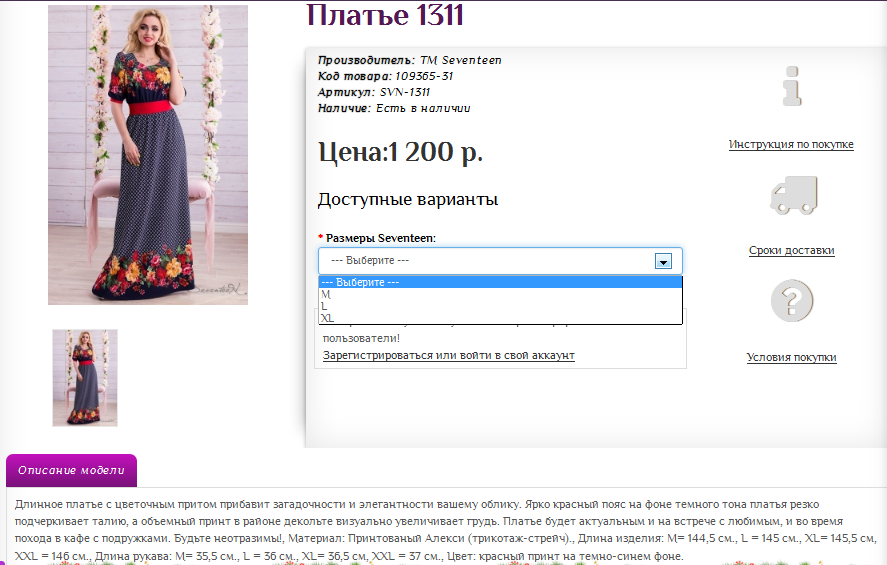Click the info icon above Инструкция по покупке
Image resolution: width=887 pixels, height=565 pixels.
click(x=792, y=87)
